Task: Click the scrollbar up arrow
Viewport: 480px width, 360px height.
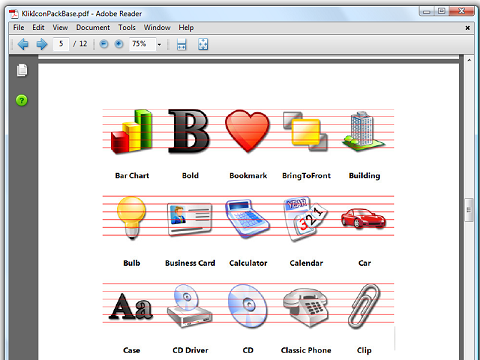Action: [469, 60]
